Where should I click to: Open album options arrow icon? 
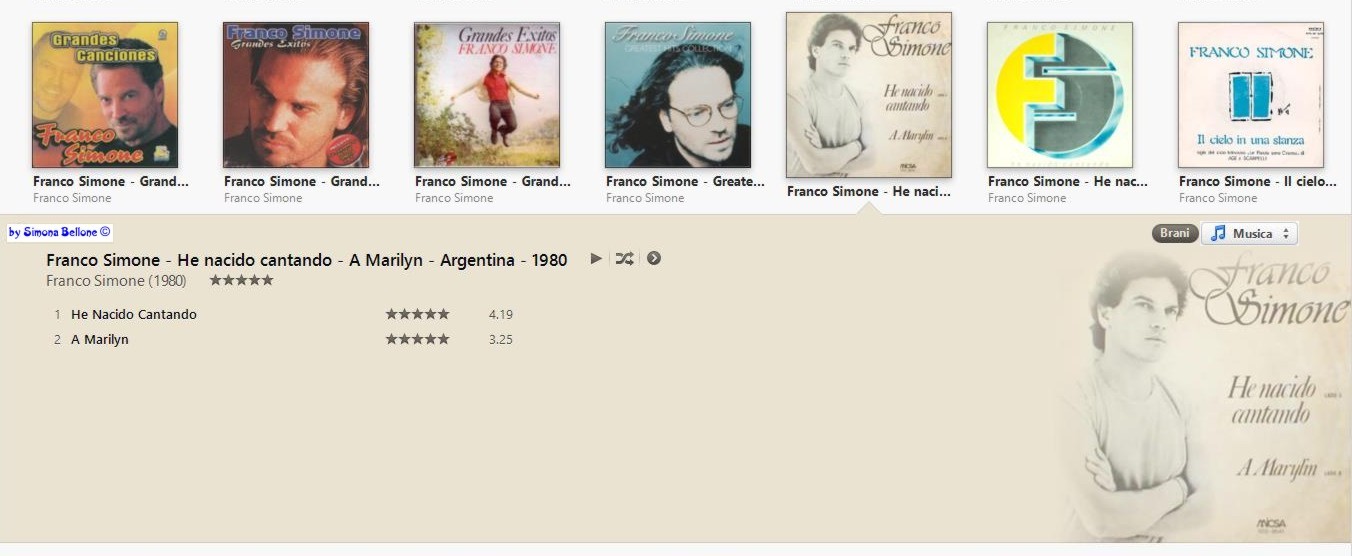653,258
